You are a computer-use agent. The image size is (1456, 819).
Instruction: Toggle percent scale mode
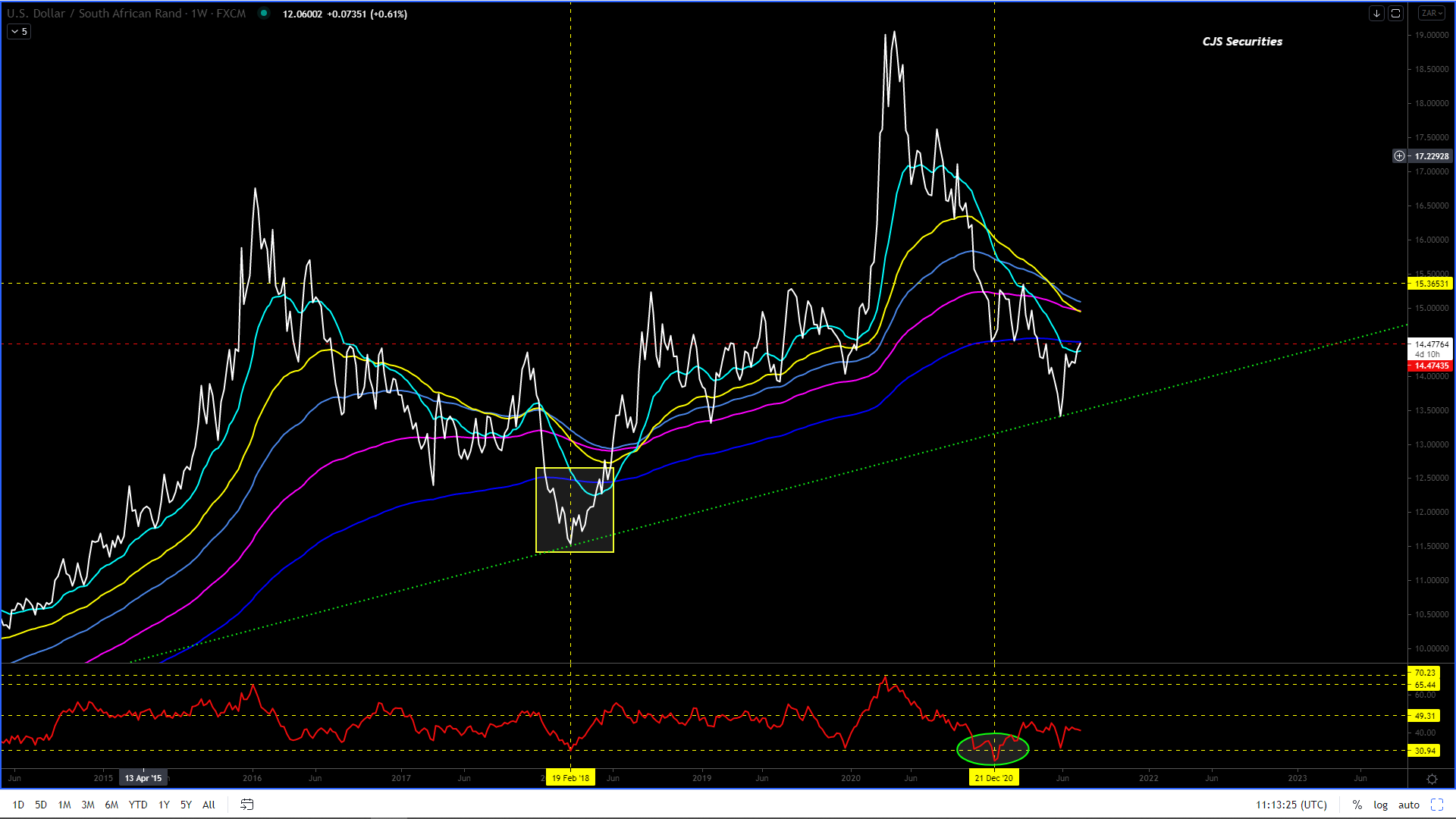(1357, 805)
